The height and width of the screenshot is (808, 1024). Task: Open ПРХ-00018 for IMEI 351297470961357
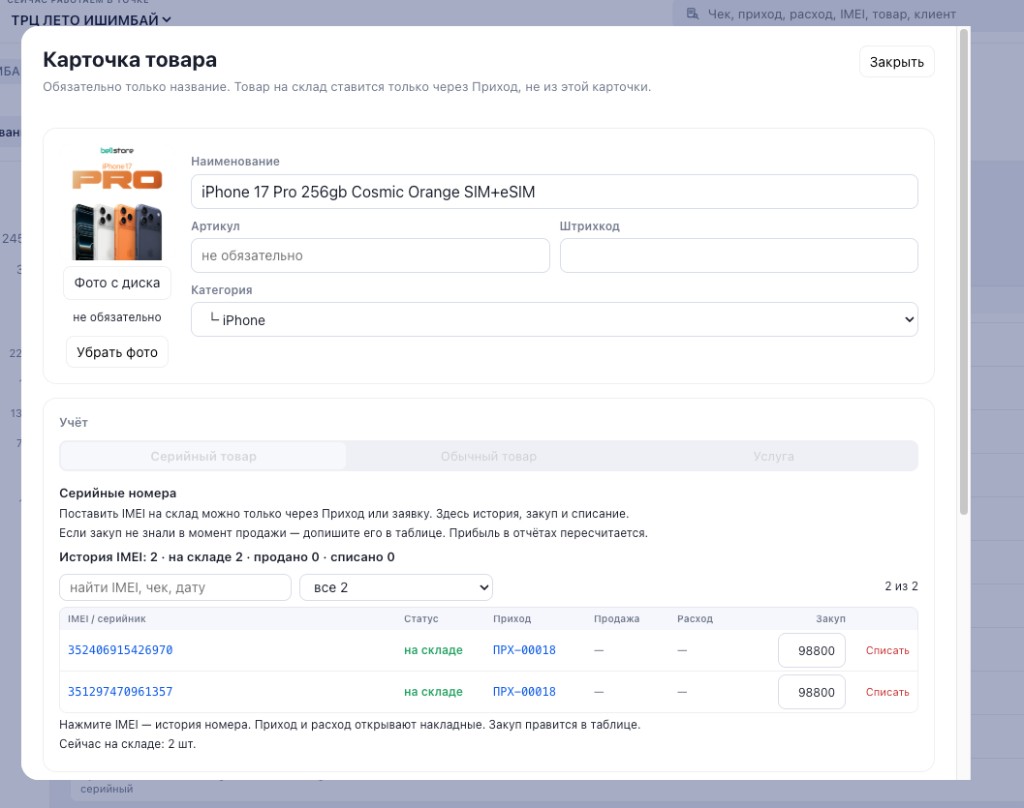(x=524, y=692)
